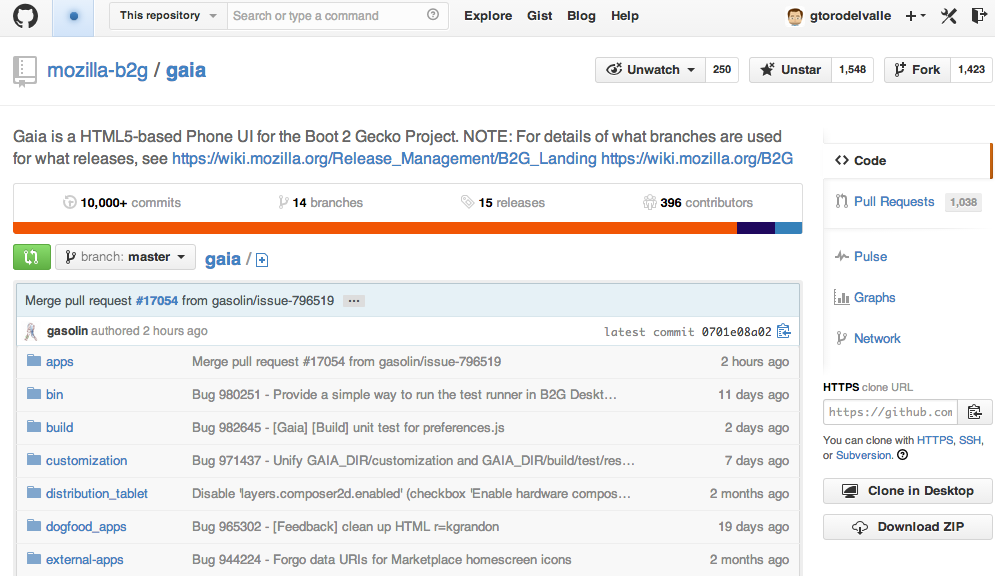Copy the latest commit SHA to clipboard
The height and width of the screenshot is (576, 995).
[x=784, y=331]
